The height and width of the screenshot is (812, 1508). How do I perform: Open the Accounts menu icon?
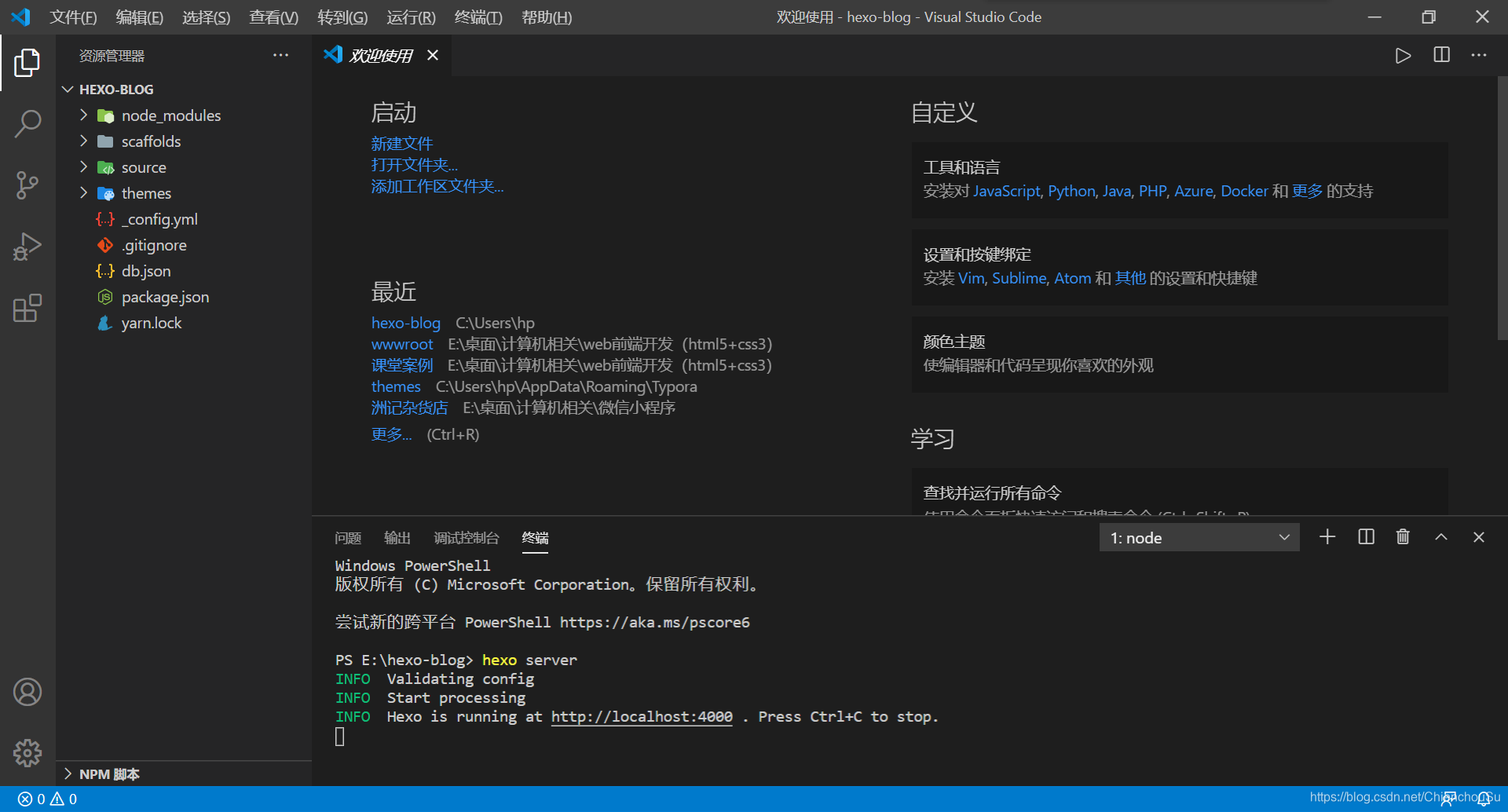(27, 692)
